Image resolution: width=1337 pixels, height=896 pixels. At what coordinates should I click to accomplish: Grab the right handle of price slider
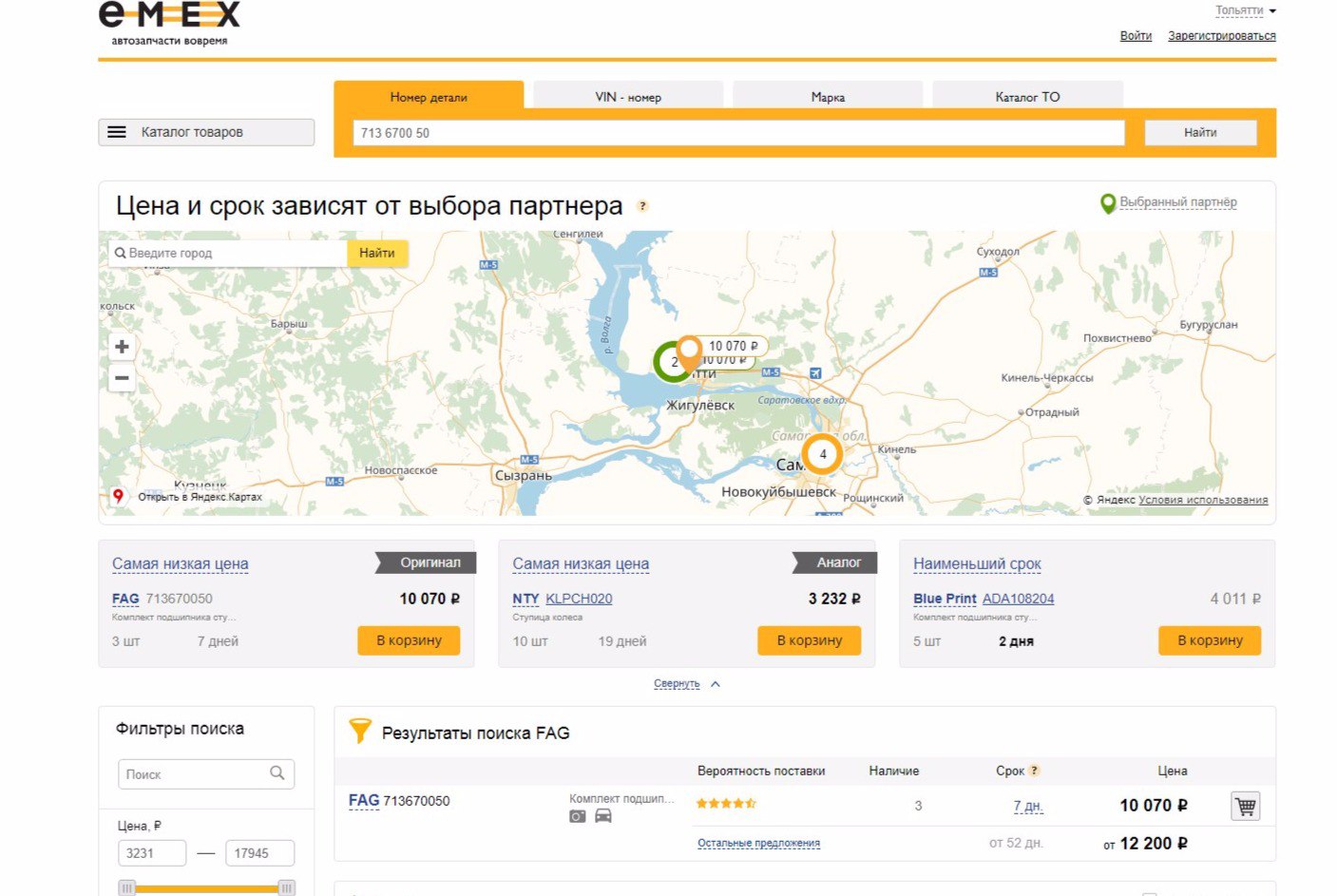pyautogui.click(x=286, y=888)
